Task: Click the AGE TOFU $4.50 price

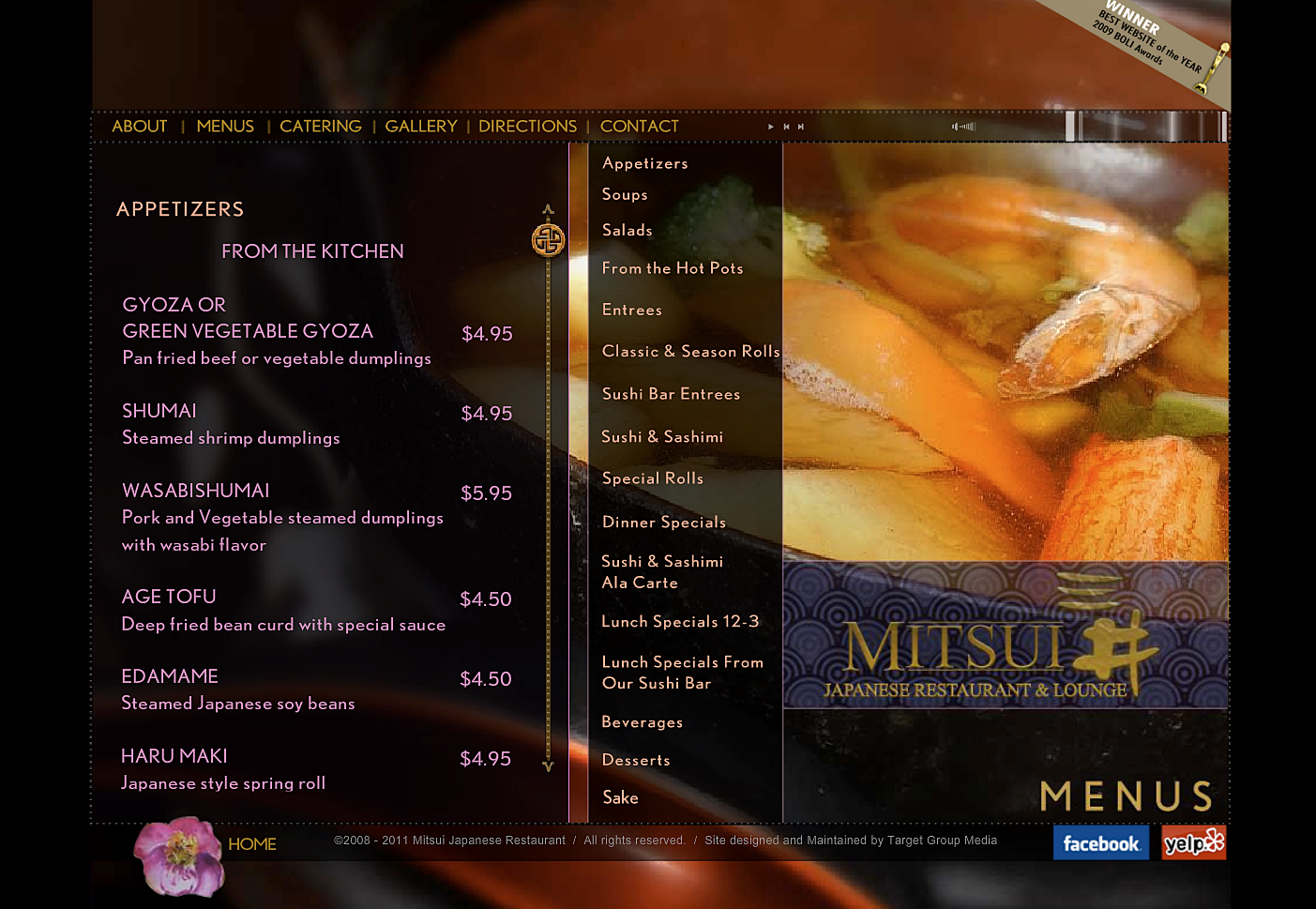Action: pos(486,599)
